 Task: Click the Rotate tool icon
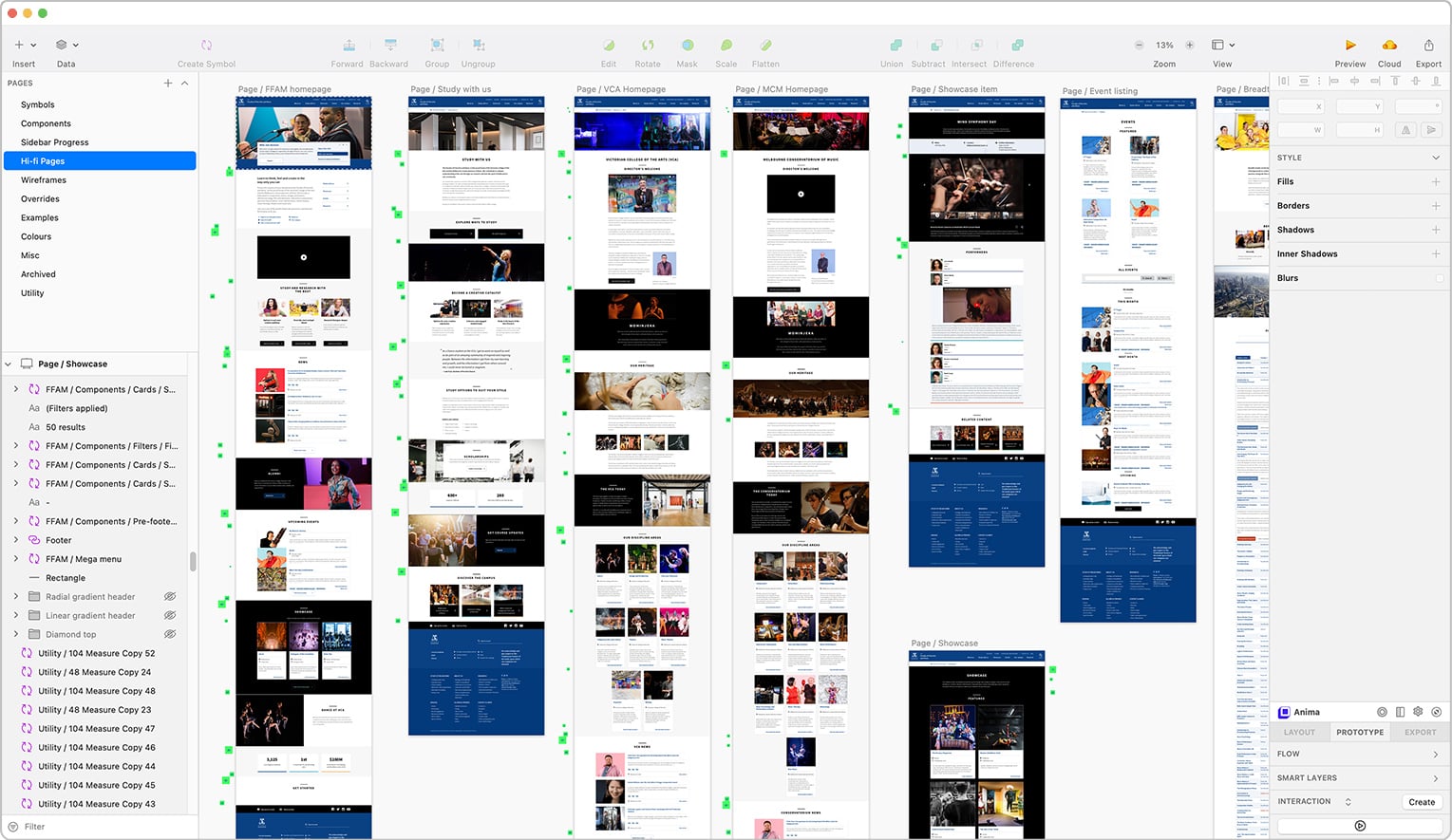coord(648,46)
